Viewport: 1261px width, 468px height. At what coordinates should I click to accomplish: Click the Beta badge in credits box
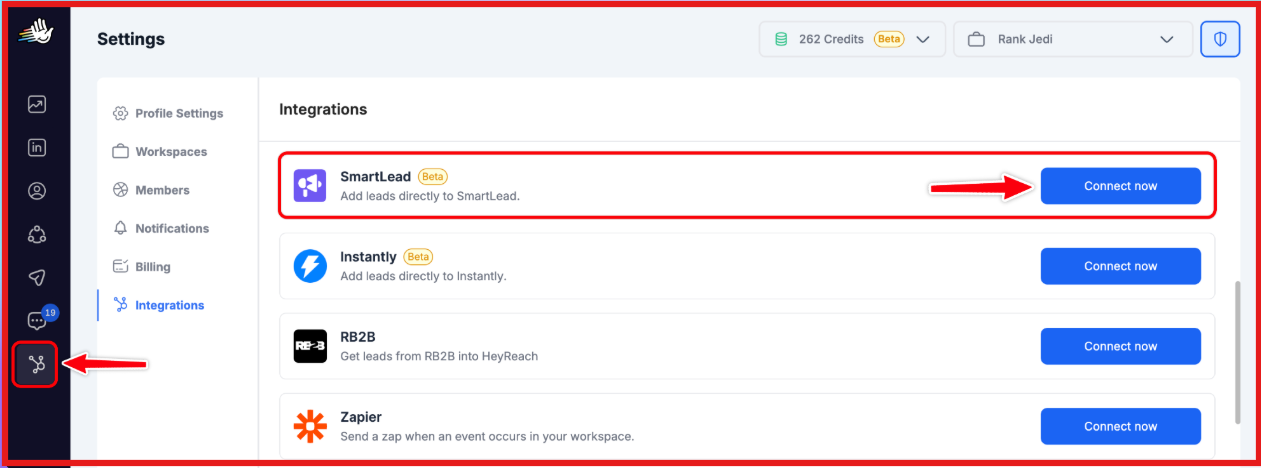click(889, 40)
